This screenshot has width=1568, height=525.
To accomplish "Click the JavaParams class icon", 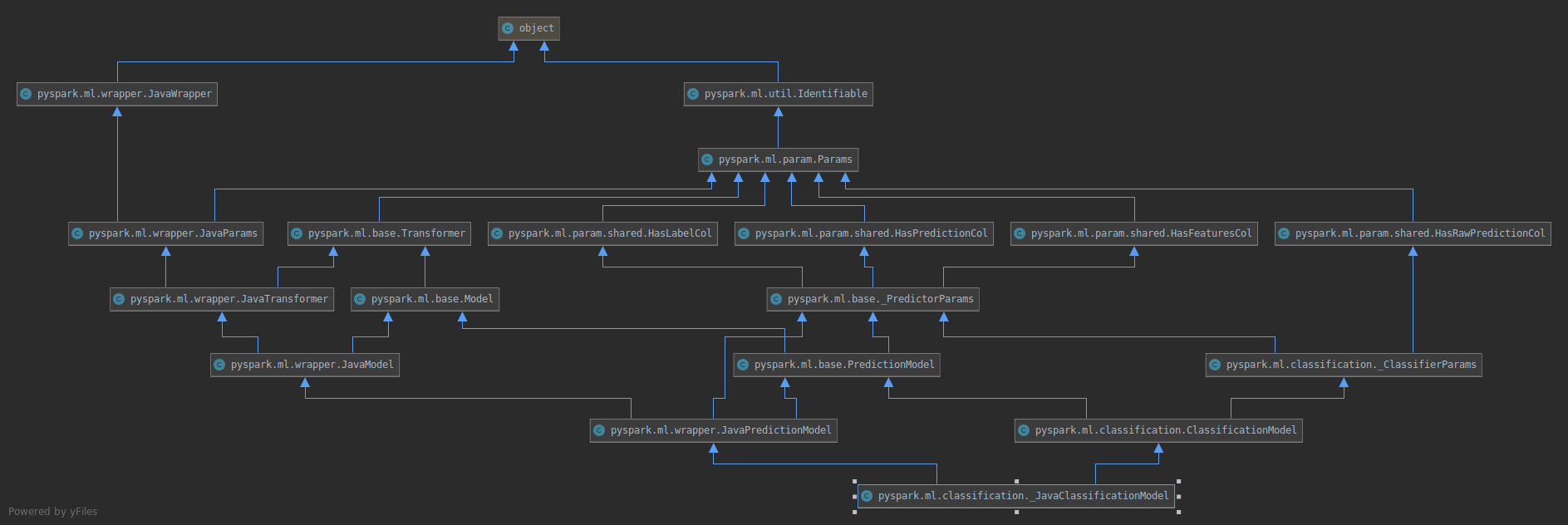I will [77, 233].
